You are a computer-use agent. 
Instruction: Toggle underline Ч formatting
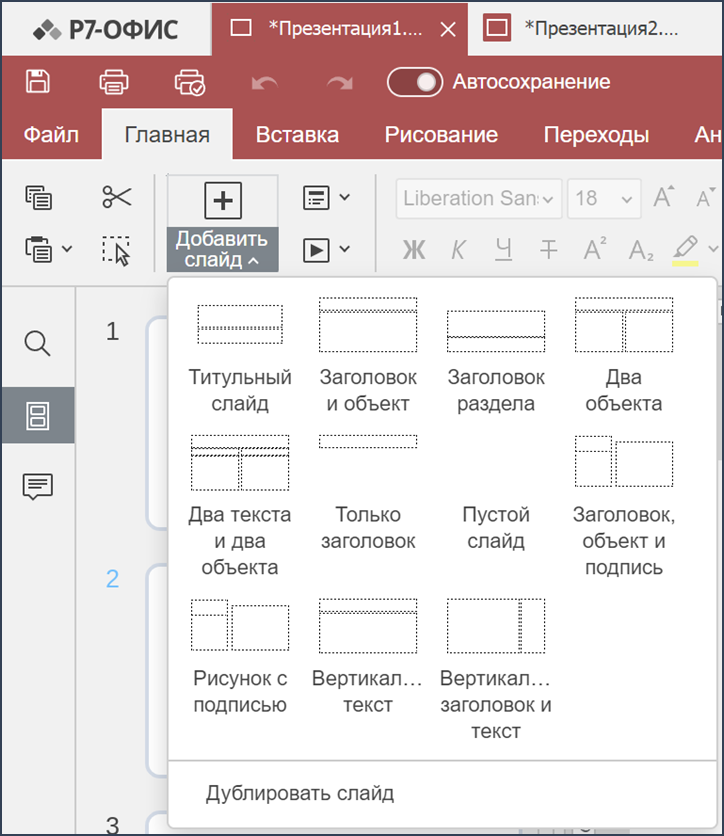coord(503,250)
